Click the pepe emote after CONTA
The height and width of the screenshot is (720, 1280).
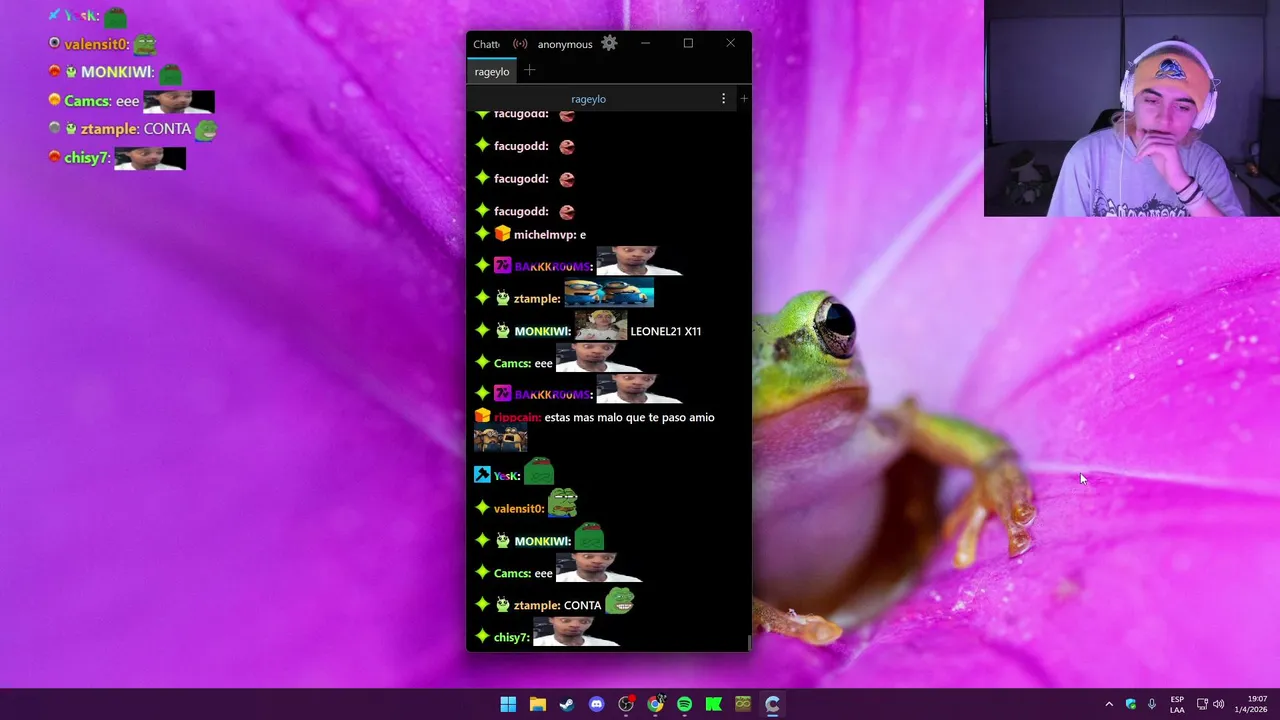point(620,599)
